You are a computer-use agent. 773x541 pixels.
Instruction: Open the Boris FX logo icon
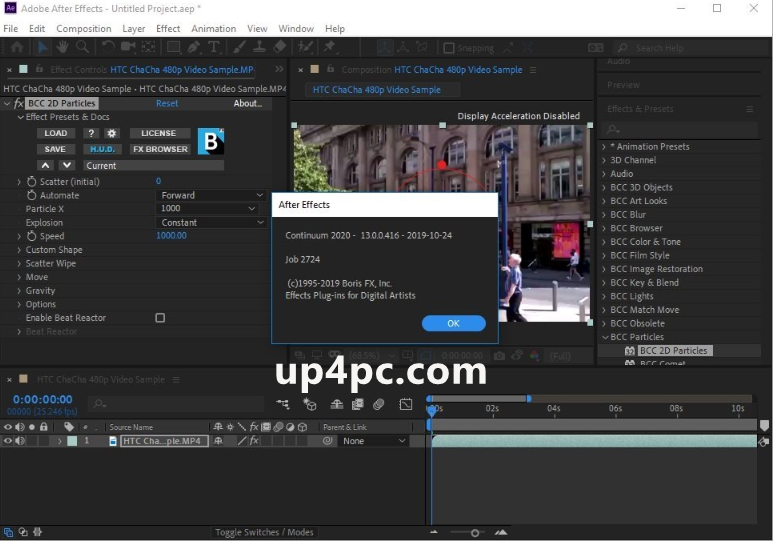[211, 141]
